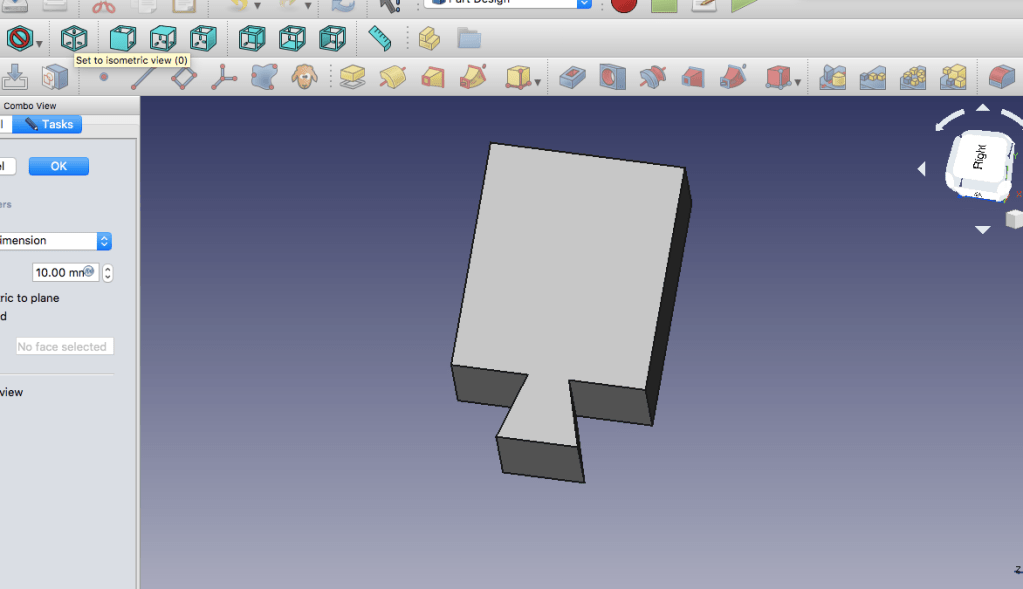The width and height of the screenshot is (1023, 589).
Task: Click the Linear Pattern tool icon
Action: 872,77
